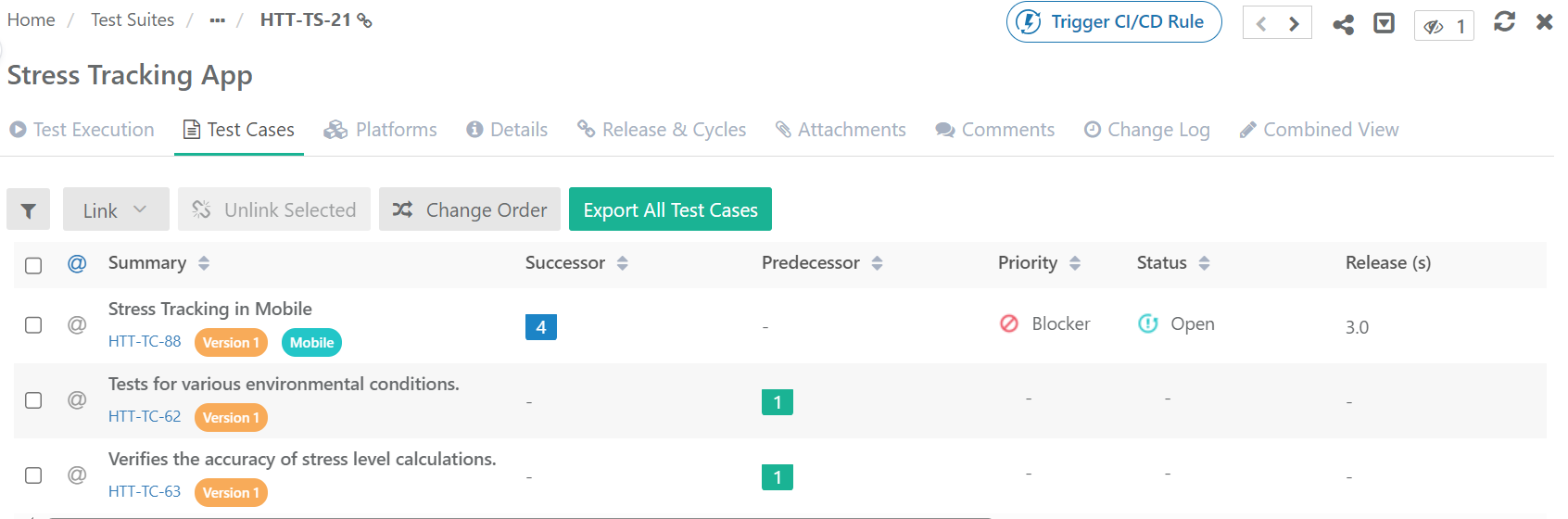Click the share icon in header

pyautogui.click(x=1343, y=24)
